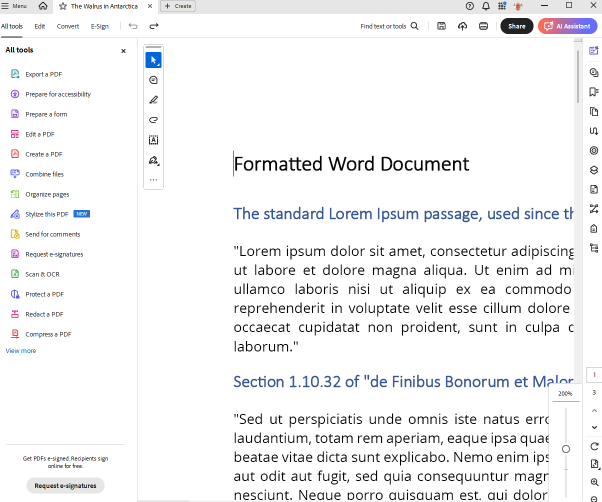Open the Send for comments tool
Screen dimensions: 602x502
pos(45,234)
